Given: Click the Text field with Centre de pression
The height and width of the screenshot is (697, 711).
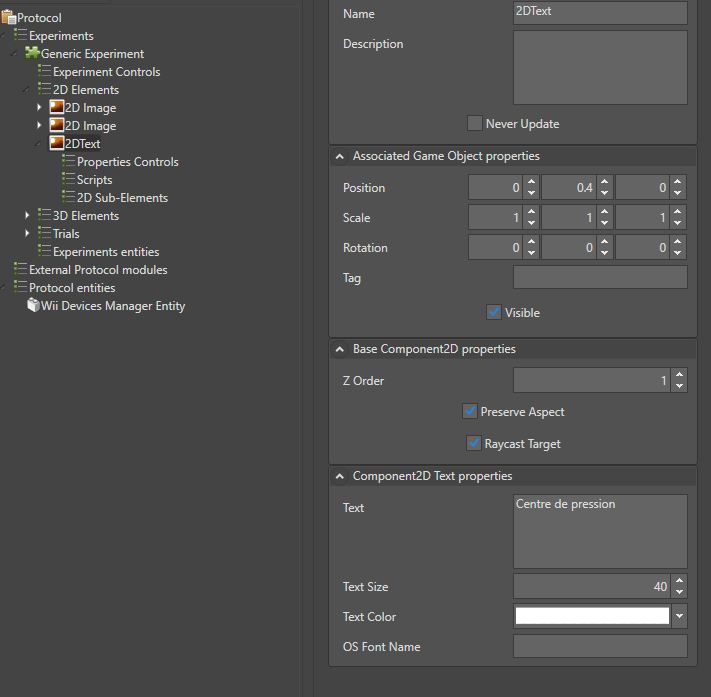Looking at the screenshot, I should point(600,531).
